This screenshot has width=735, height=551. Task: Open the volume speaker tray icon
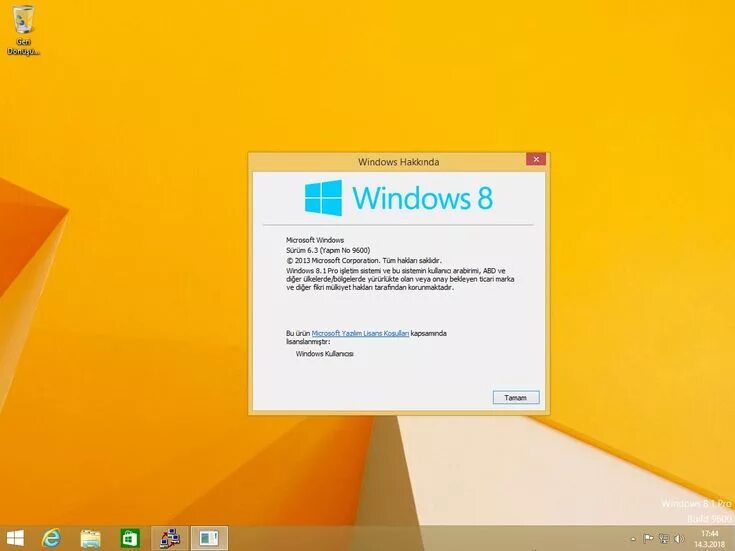tap(678, 538)
